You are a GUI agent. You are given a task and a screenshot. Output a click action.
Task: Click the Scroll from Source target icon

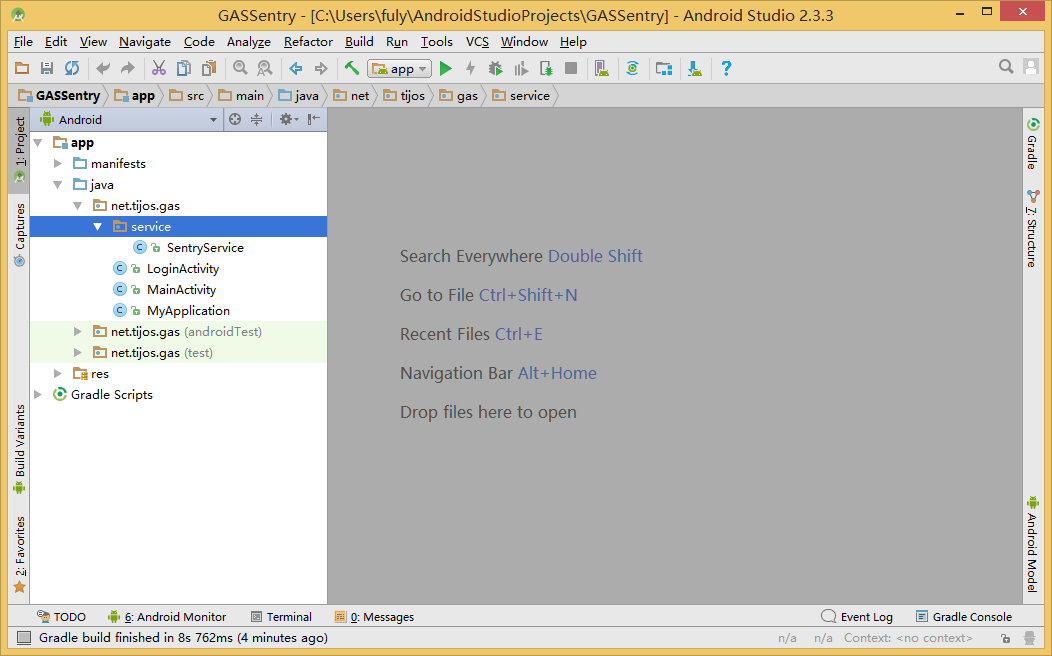235,119
